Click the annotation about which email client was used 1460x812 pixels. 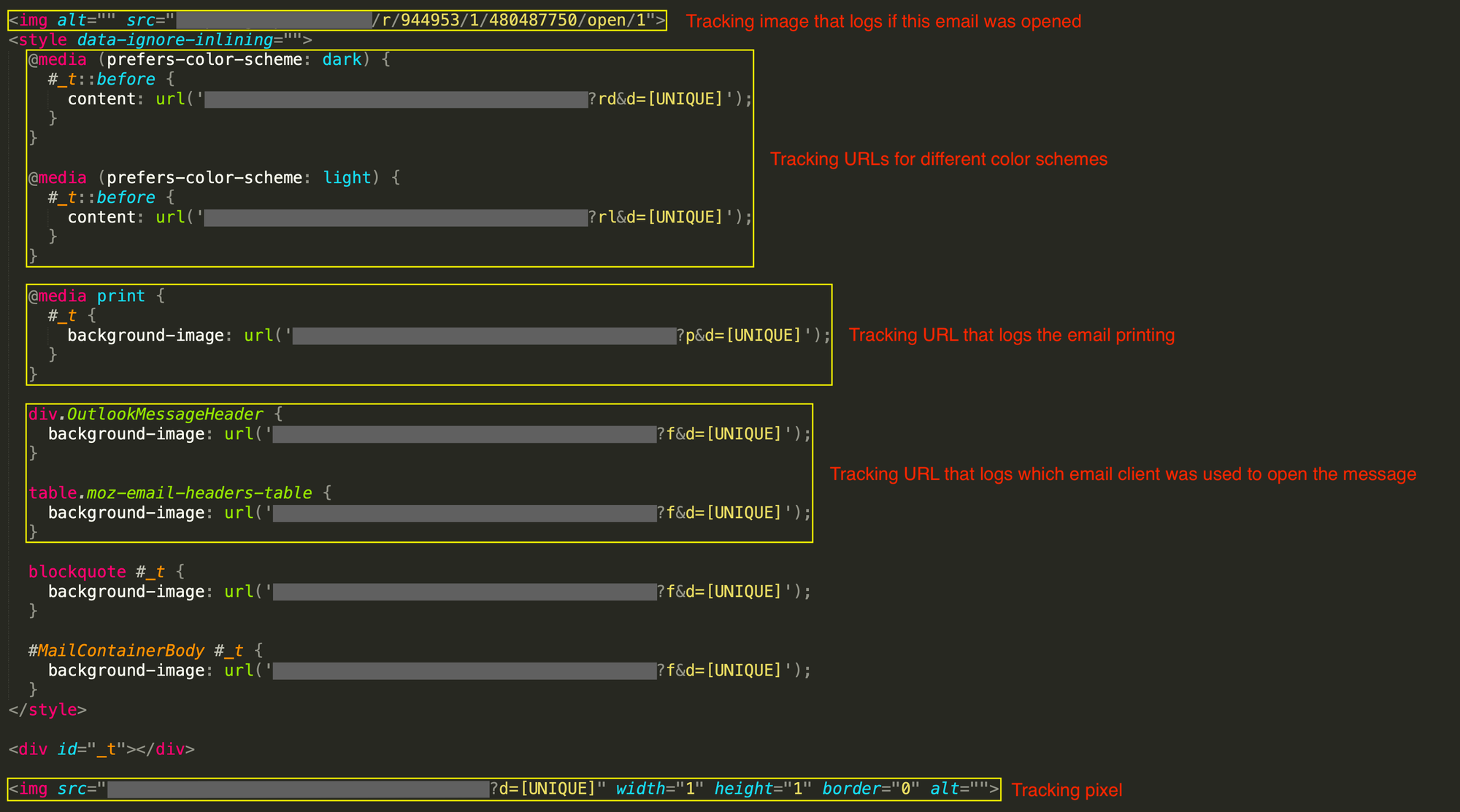pos(1123,474)
